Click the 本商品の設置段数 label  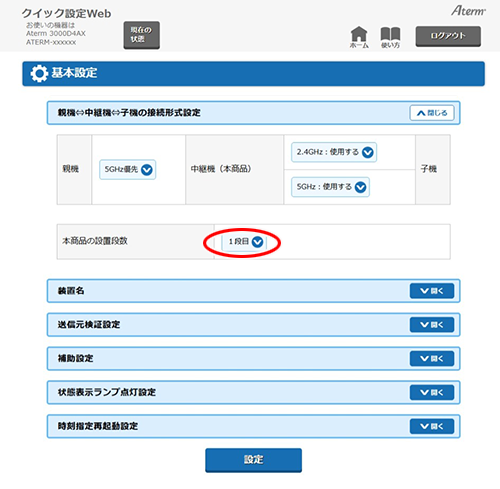pos(95,241)
